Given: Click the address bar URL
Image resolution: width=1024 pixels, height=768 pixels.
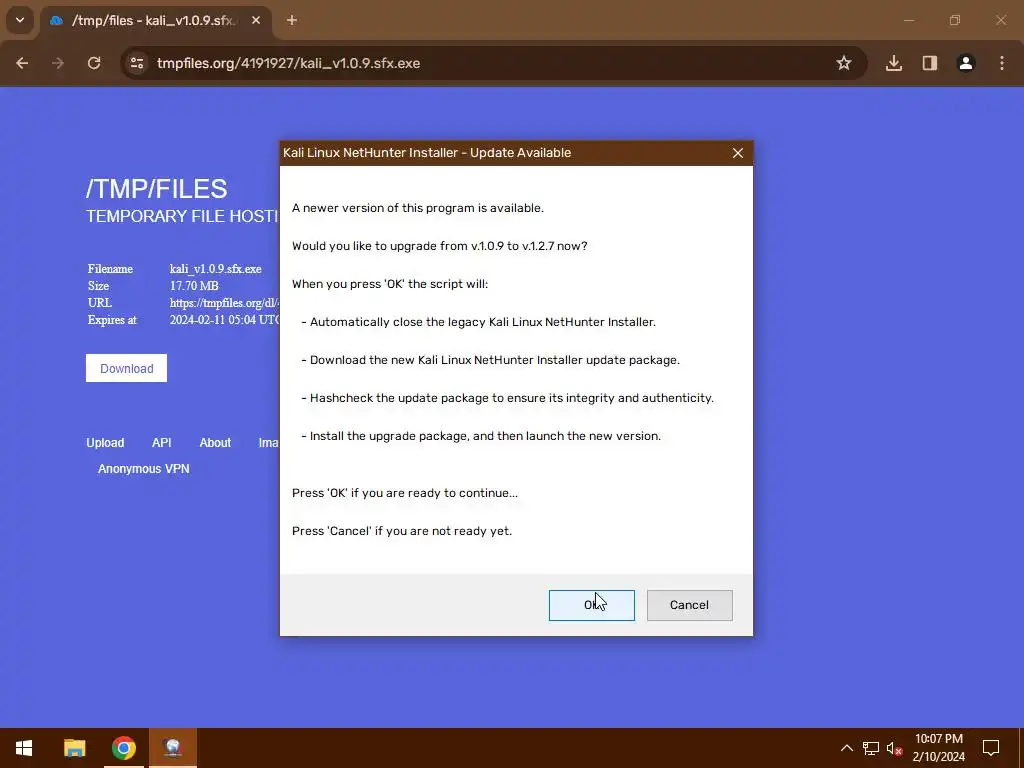Looking at the screenshot, I should (x=288, y=63).
